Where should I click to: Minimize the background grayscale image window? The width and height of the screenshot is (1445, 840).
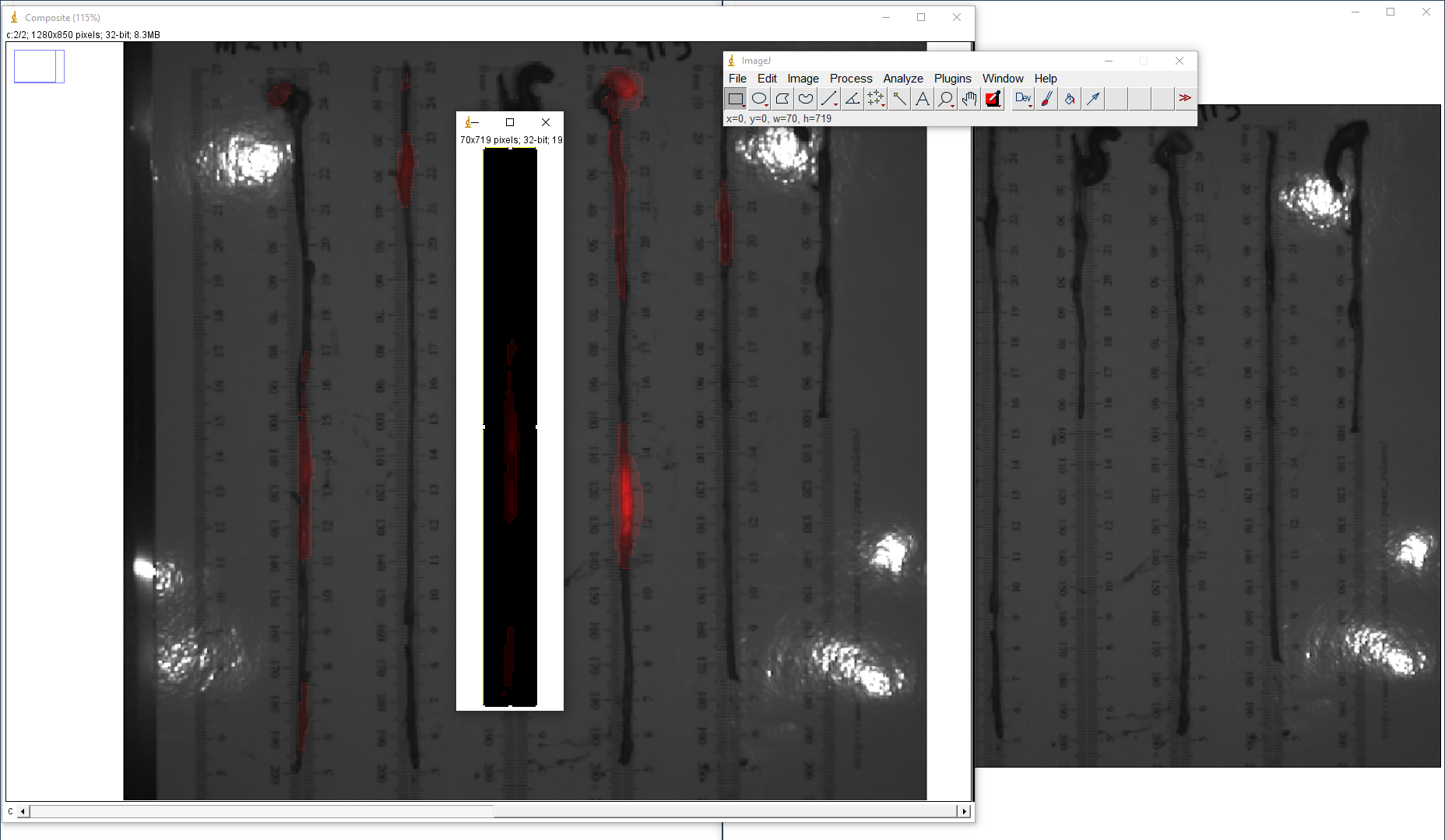(1355, 12)
